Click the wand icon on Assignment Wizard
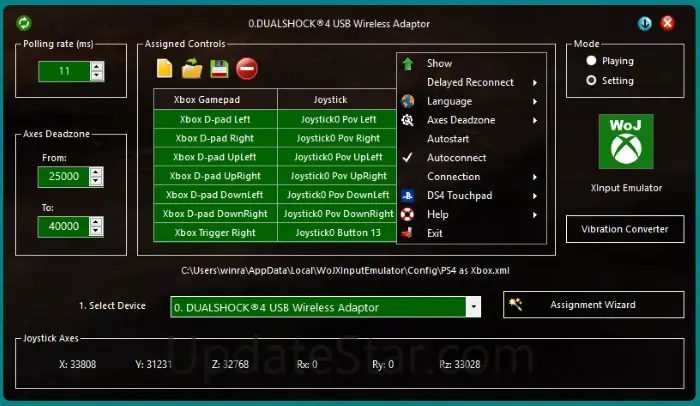The height and width of the screenshot is (406, 700). [516, 304]
